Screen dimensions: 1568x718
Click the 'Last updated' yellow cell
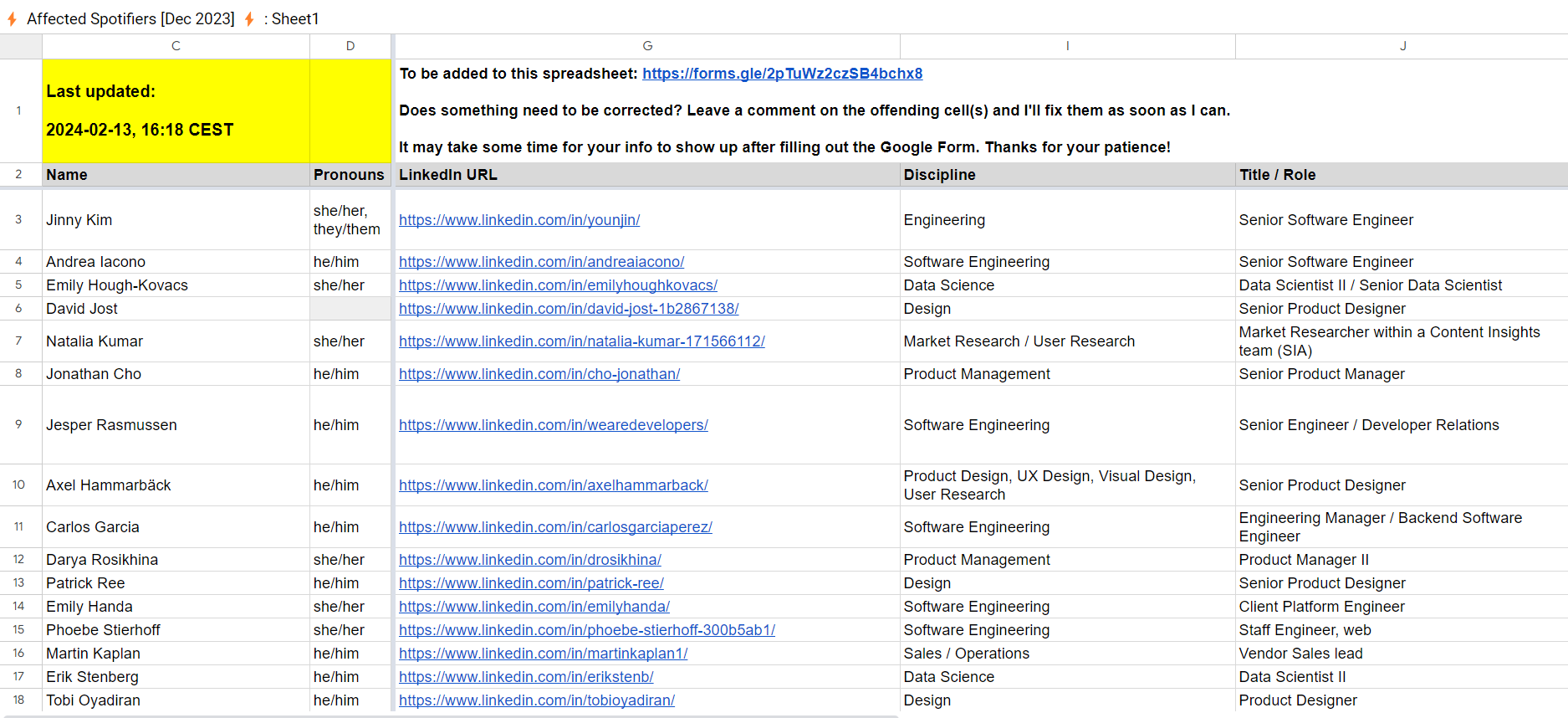176,110
